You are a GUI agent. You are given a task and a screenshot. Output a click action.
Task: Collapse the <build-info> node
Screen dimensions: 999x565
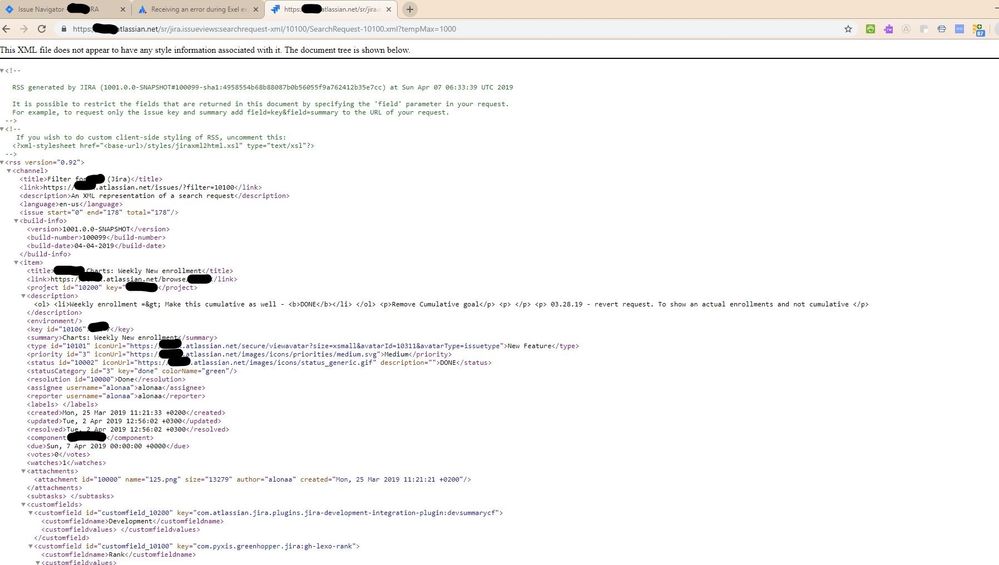pos(17,220)
